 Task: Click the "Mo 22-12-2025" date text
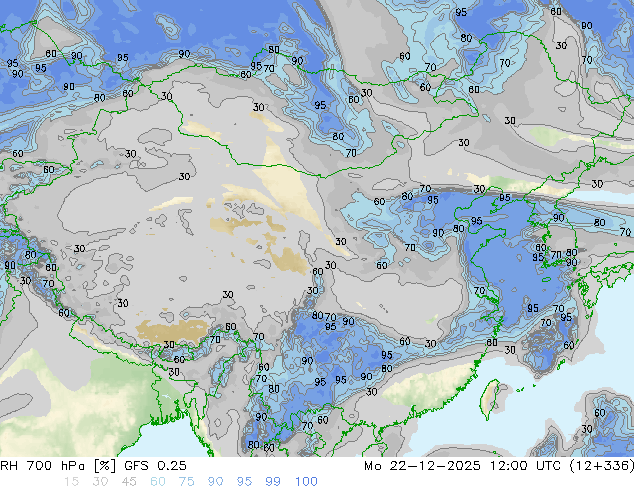pos(422,466)
